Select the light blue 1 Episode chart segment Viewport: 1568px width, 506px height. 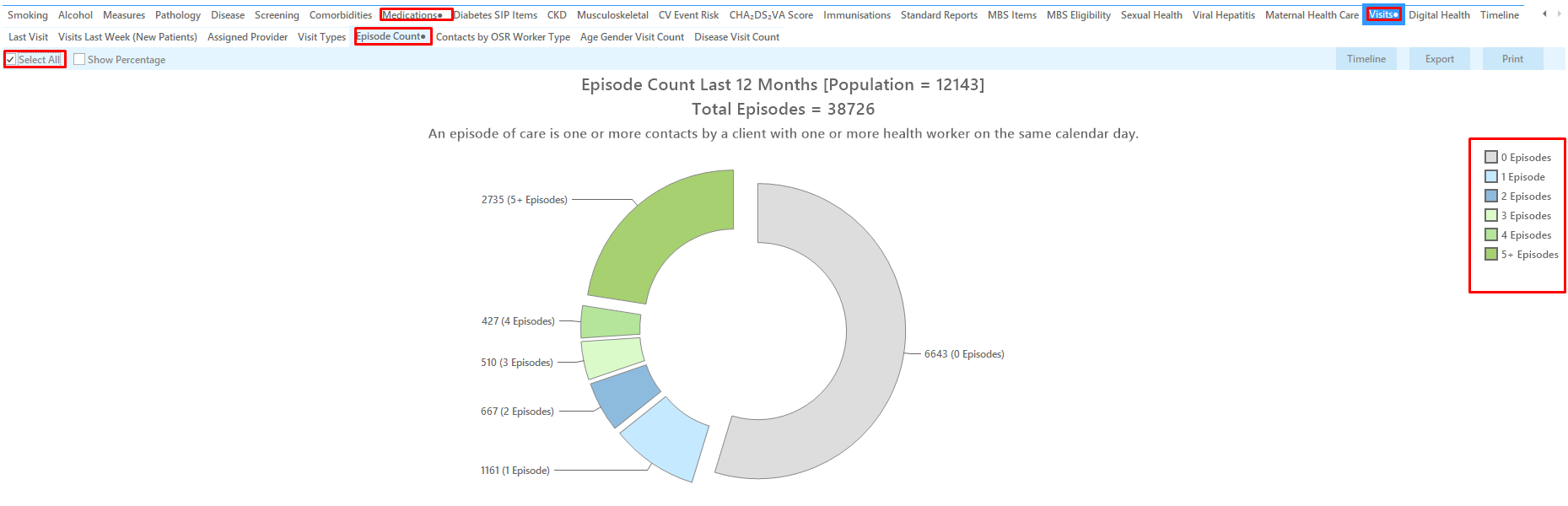click(671, 440)
